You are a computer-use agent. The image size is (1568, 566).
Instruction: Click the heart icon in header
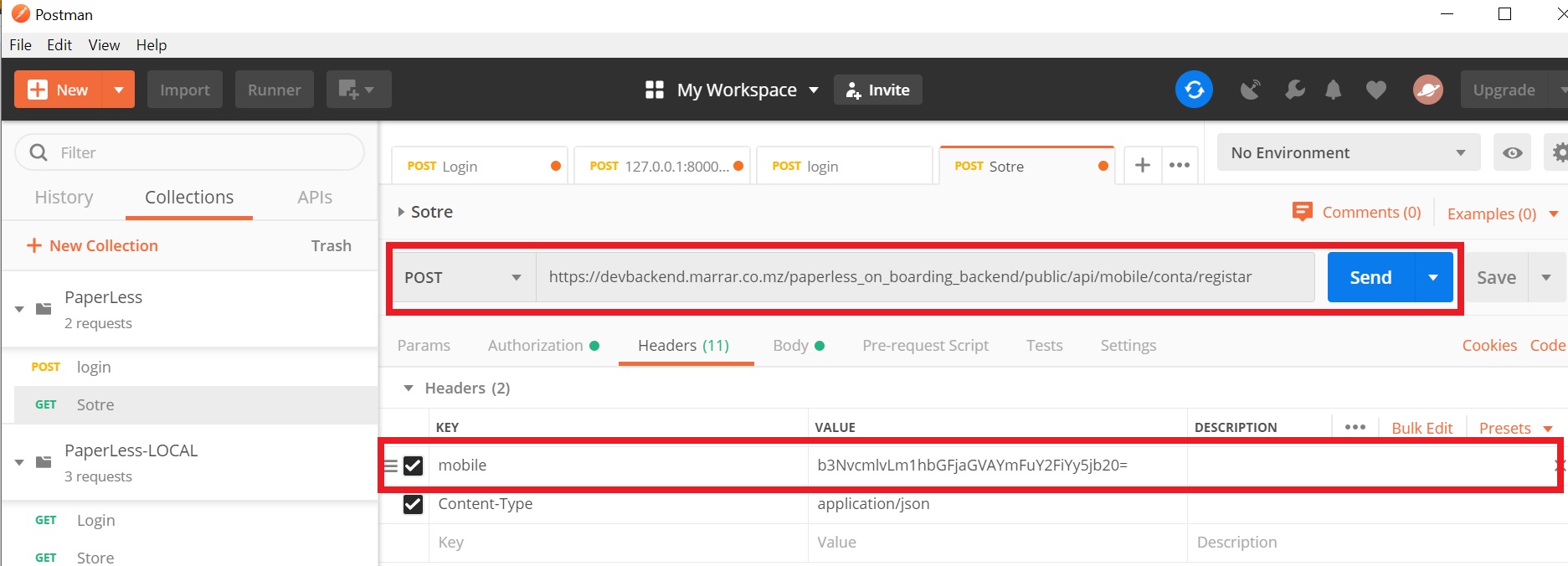pyautogui.click(x=1376, y=90)
